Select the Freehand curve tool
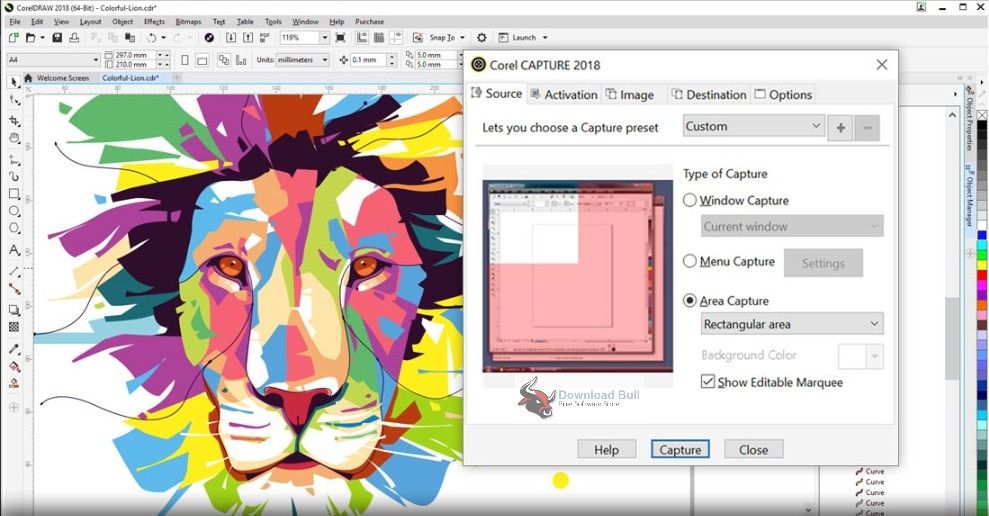This screenshot has height=516, width=989. point(14,160)
